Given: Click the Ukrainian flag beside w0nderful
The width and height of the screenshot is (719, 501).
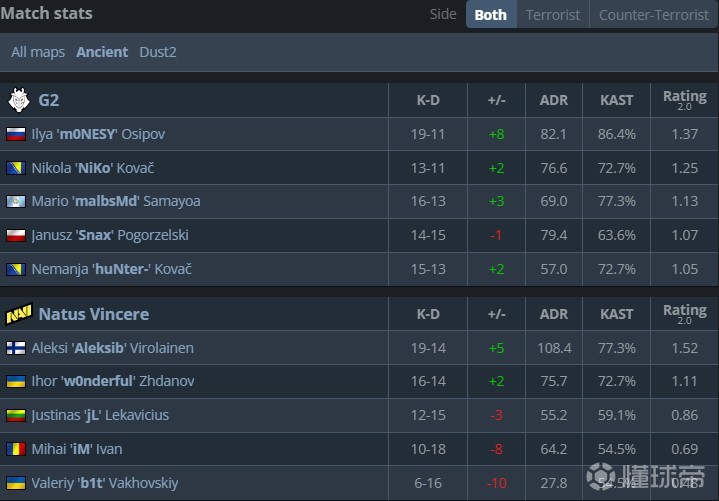Looking at the screenshot, I should pyautogui.click(x=16, y=381).
